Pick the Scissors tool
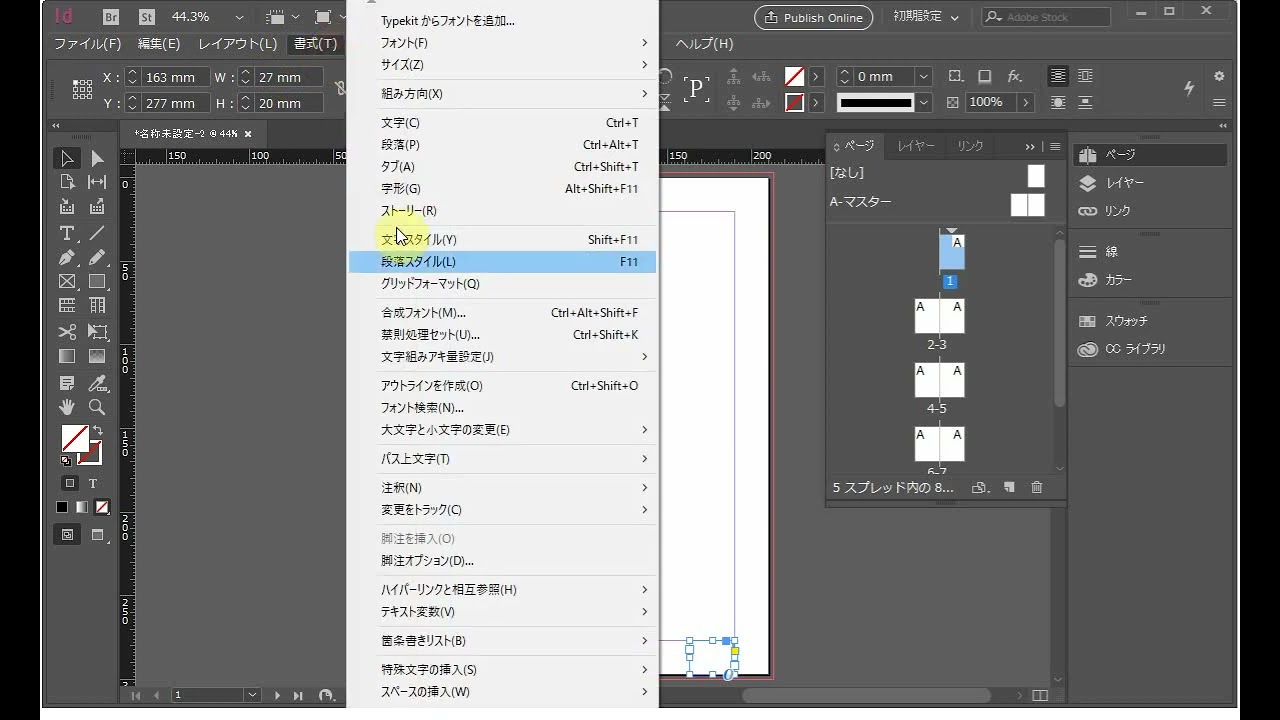The height and width of the screenshot is (720, 1280). (x=67, y=332)
